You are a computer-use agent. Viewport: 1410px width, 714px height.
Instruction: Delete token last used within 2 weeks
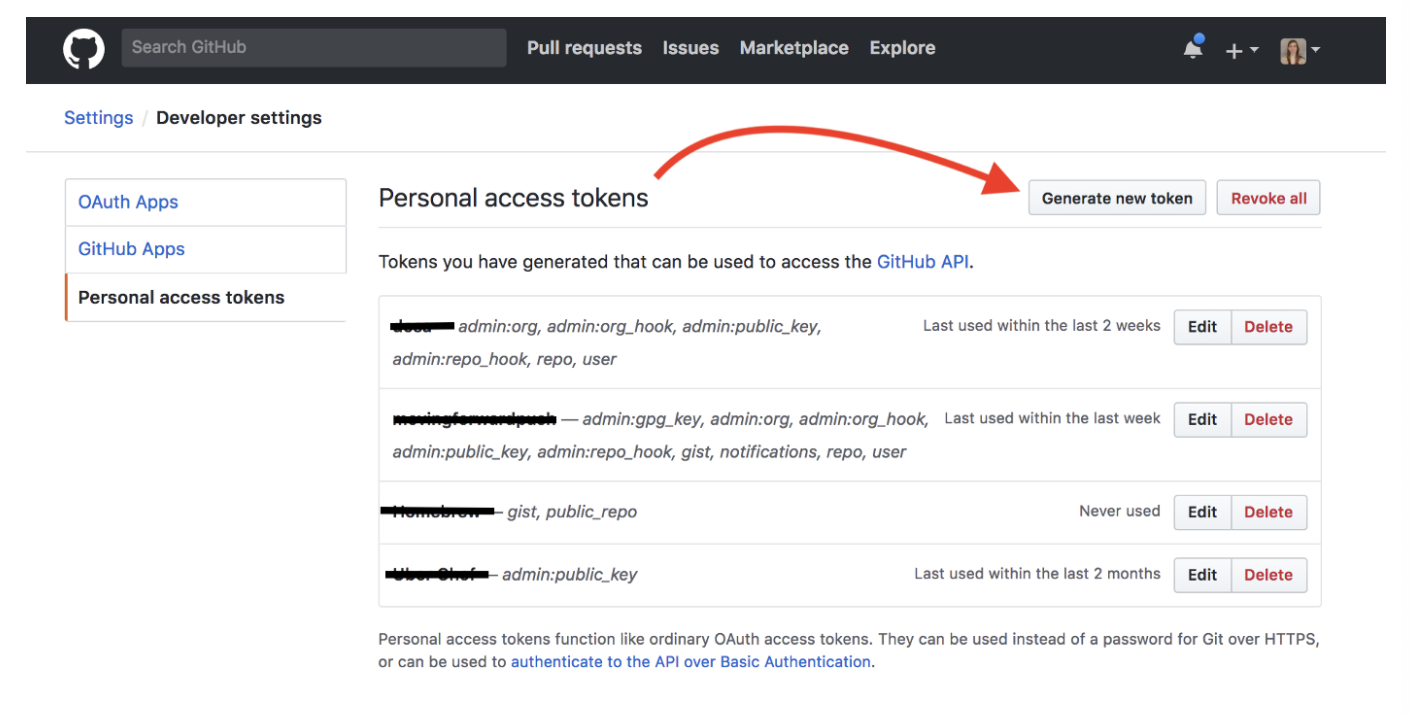click(1268, 327)
